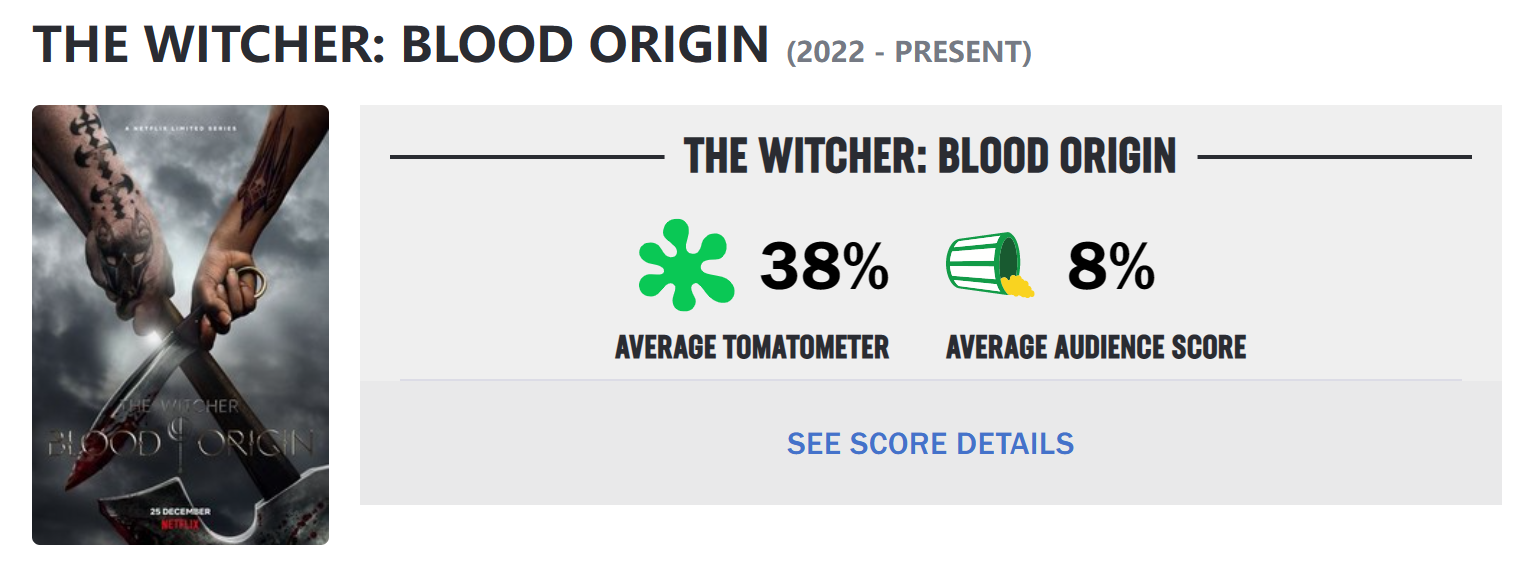Click the spilled popcorn audience icon
This screenshot has width=1521, height=563.
(990, 265)
